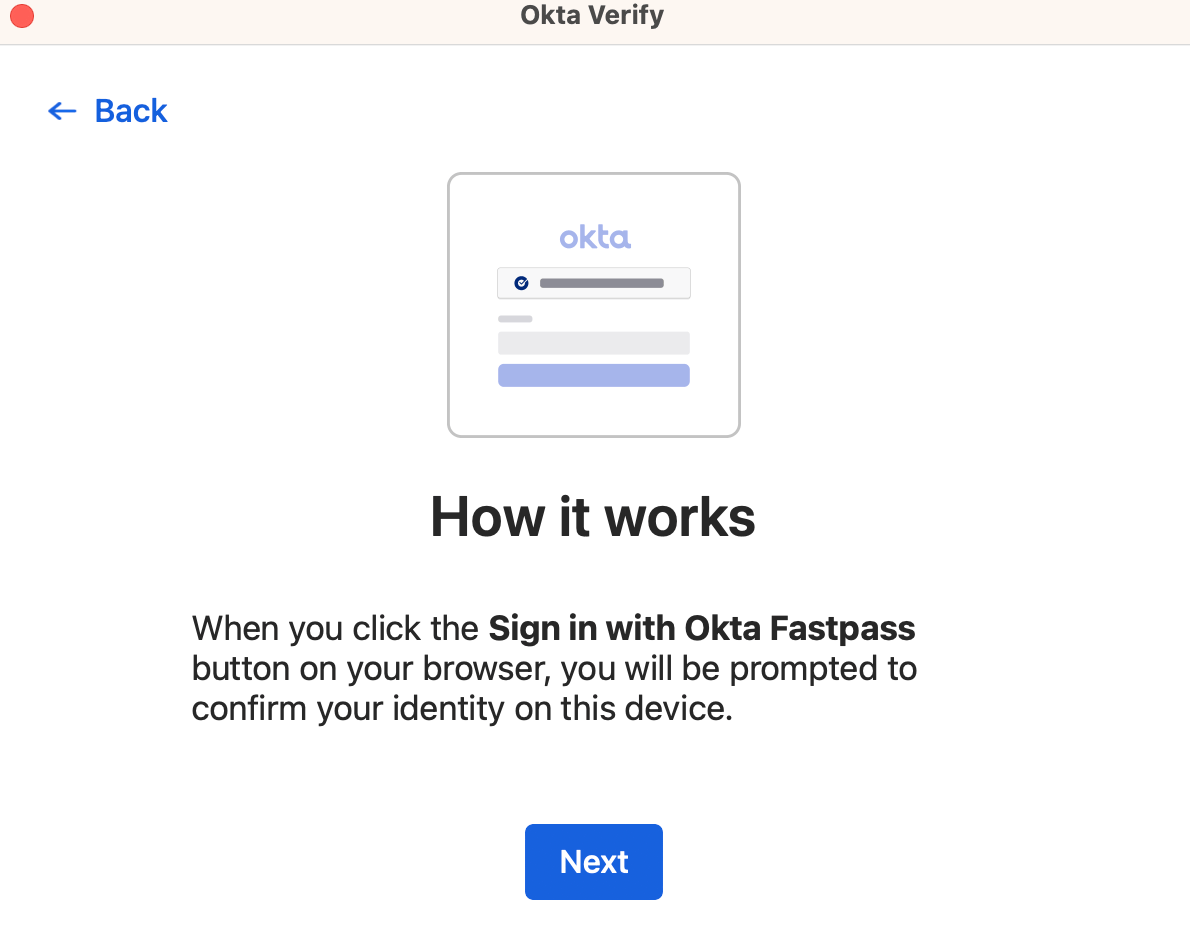This screenshot has height=948, width=1190.
Task: Select the sign-in illustration frame border
Action: click(449, 305)
